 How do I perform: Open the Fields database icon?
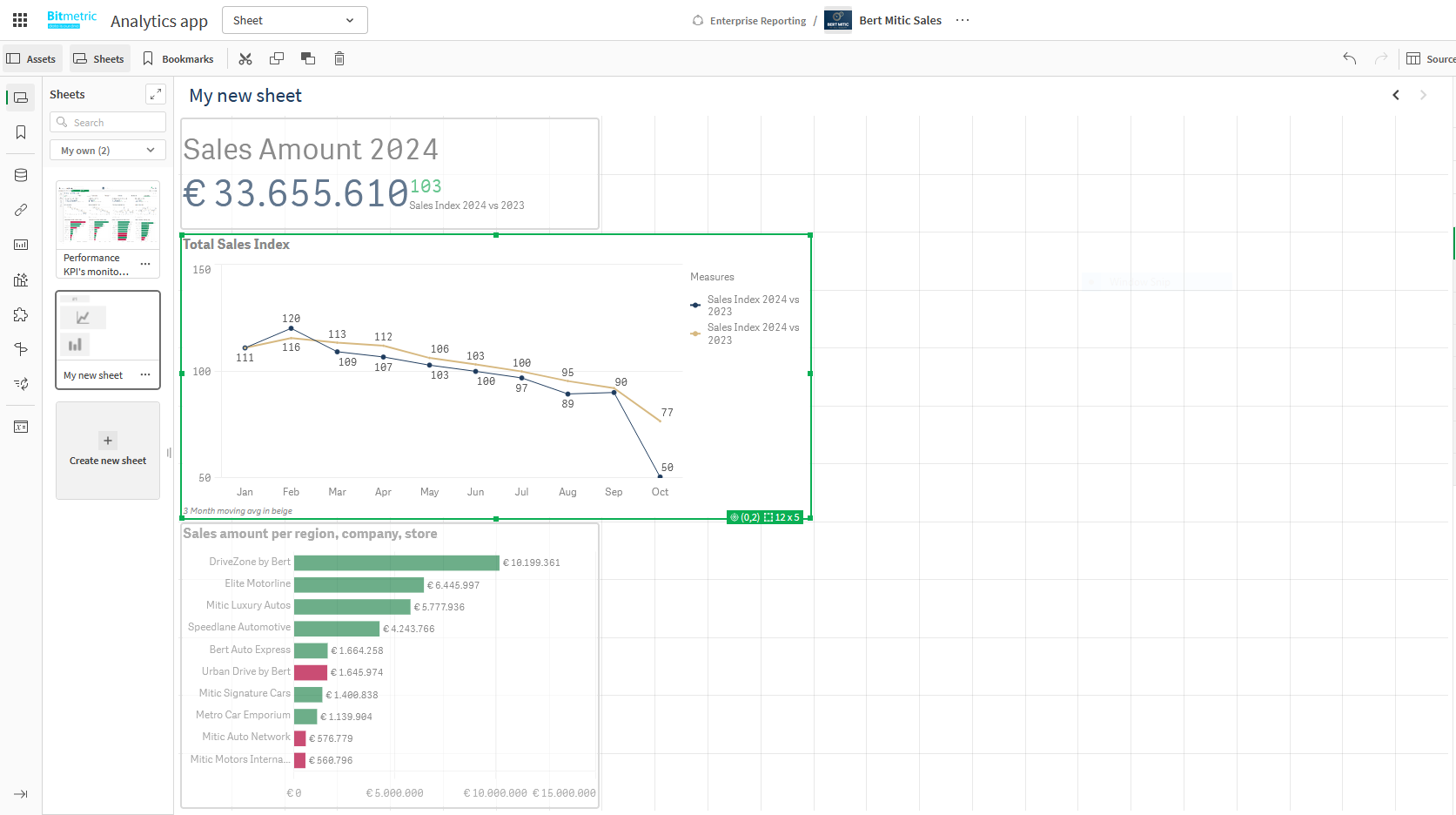click(21, 175)
